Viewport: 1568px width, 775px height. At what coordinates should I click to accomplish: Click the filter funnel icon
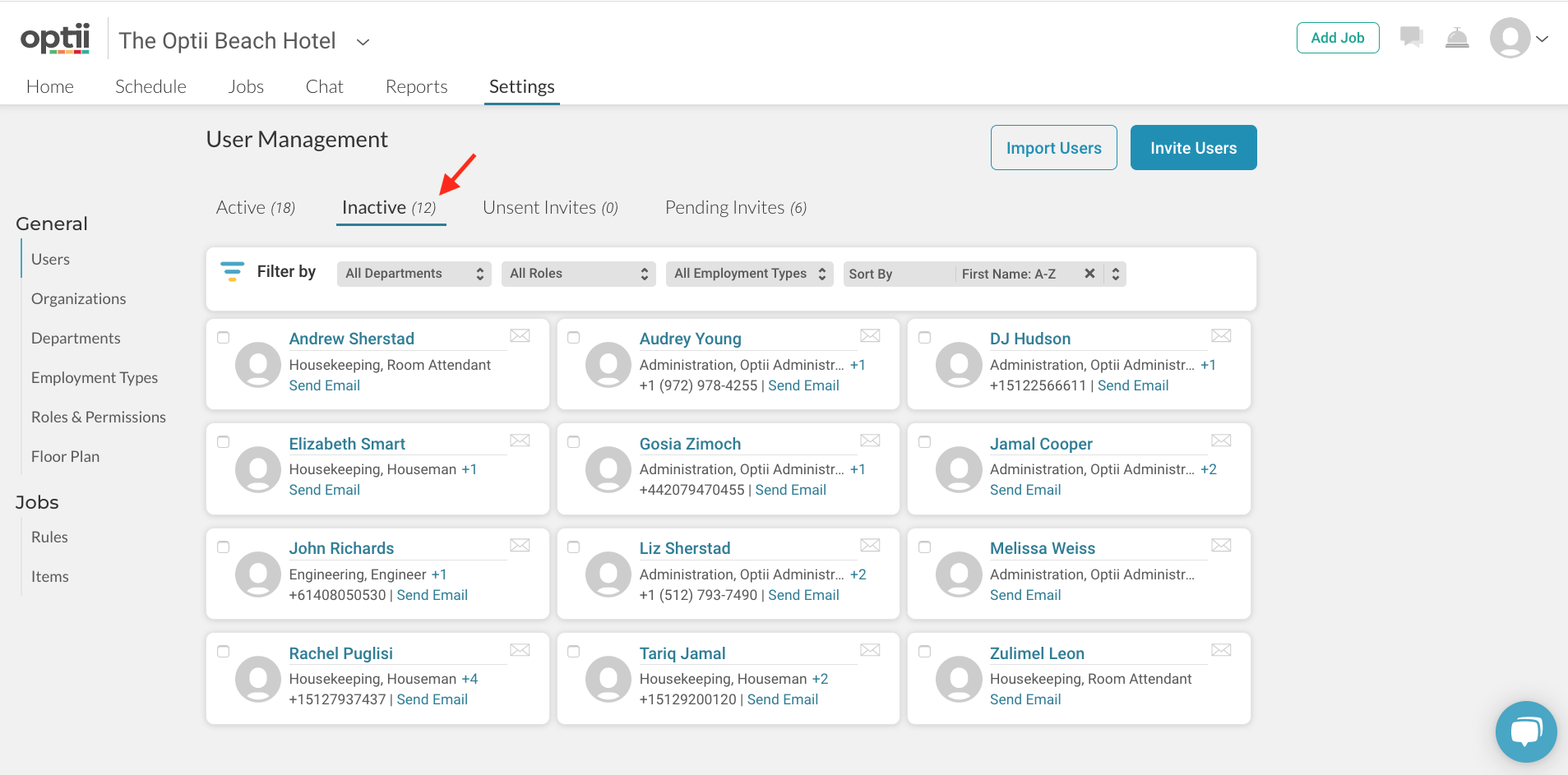click(x=232, y=271)
